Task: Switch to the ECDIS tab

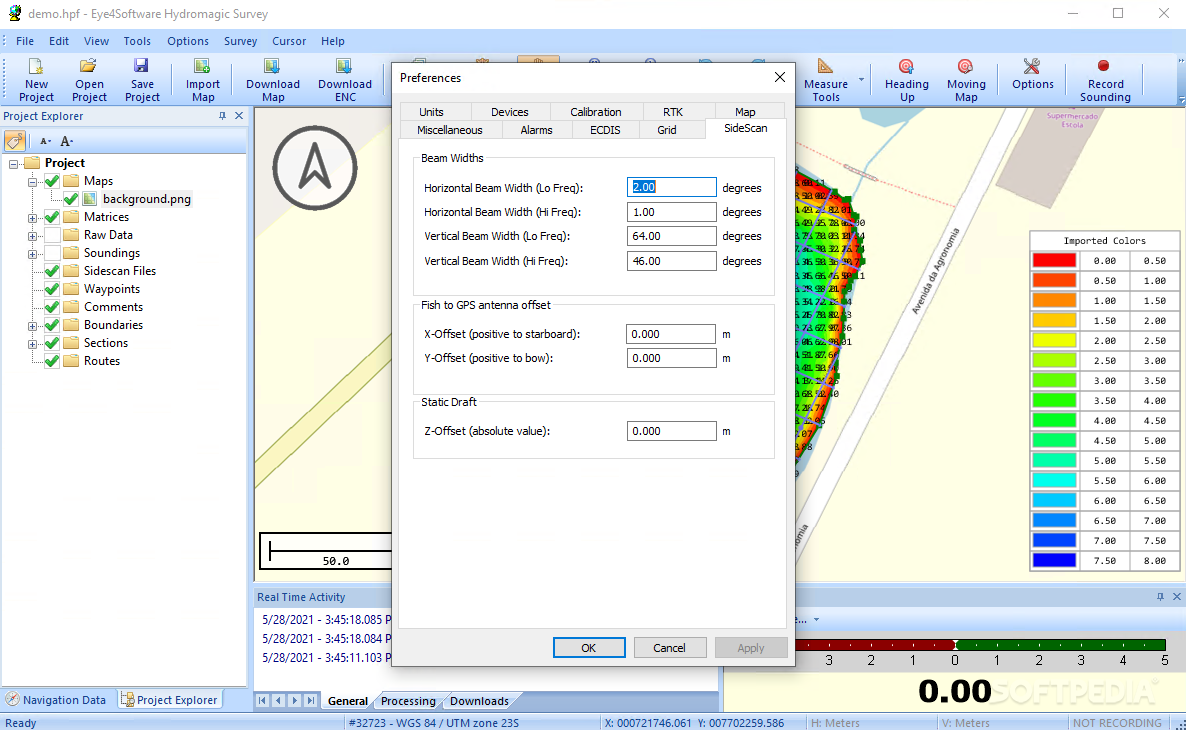Action: point(605,130)
